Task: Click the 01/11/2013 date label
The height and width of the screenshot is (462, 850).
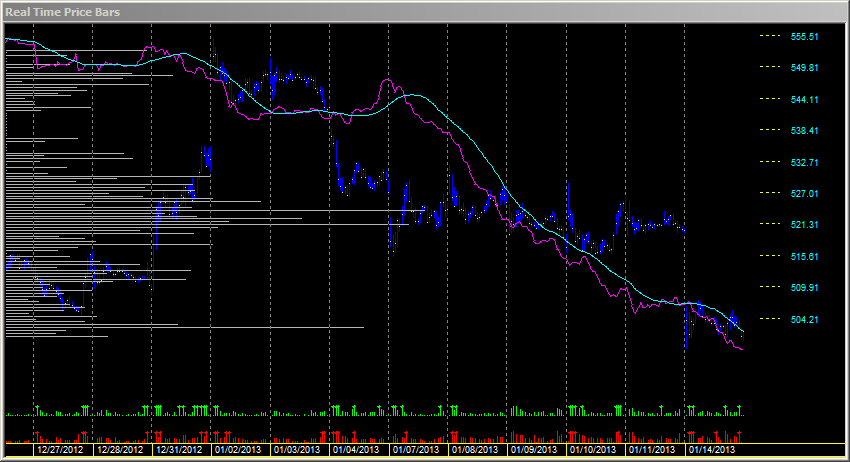Action: [652, 450]
